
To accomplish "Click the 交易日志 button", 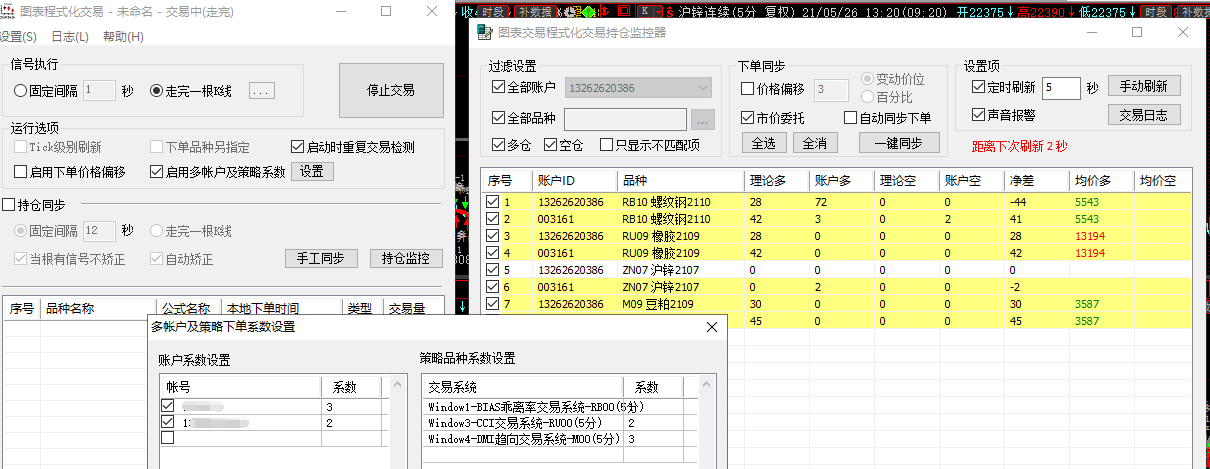I will (x=1143, y=115).
